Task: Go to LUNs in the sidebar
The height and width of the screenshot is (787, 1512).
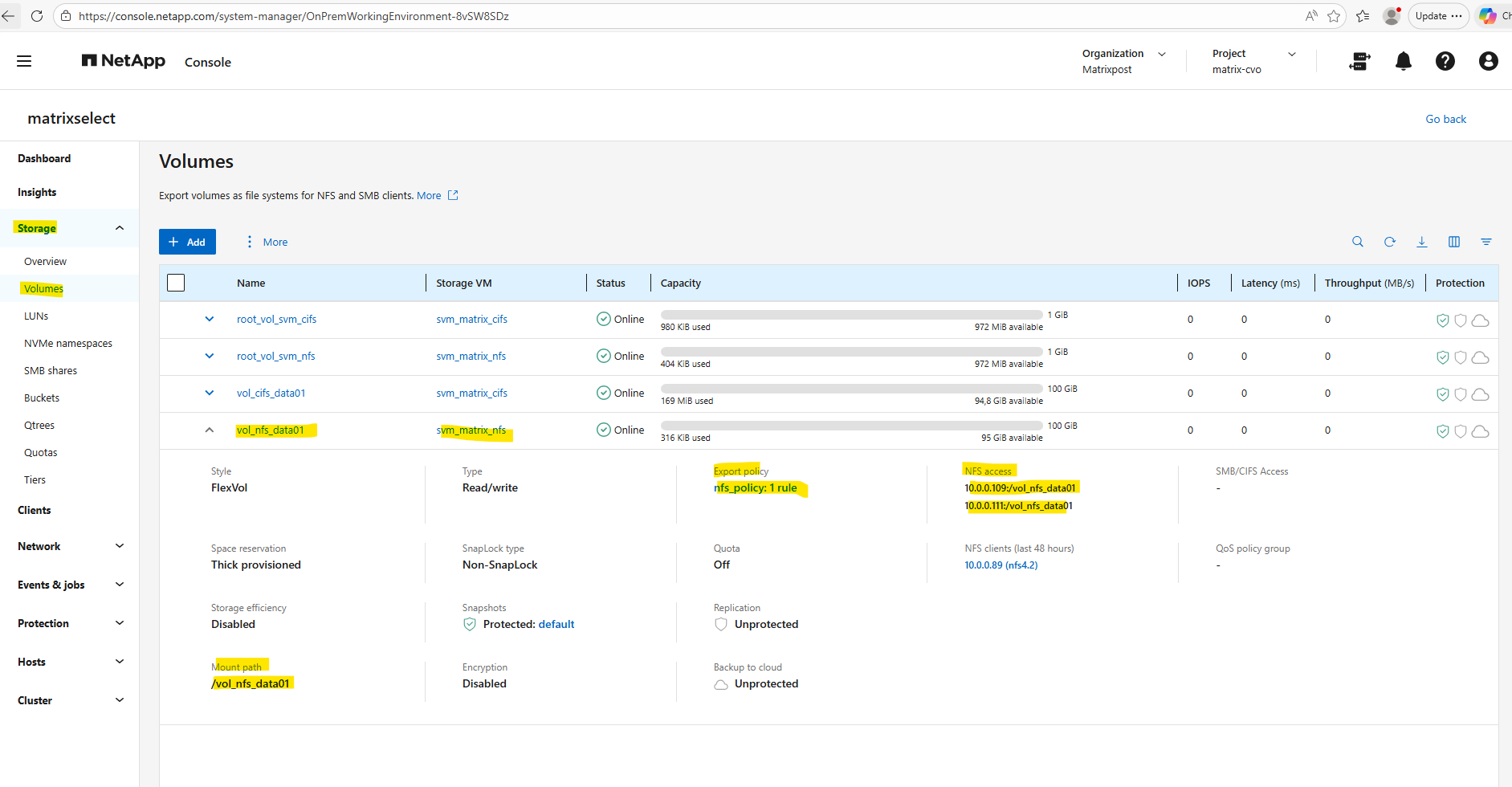Action: (36, 316)
